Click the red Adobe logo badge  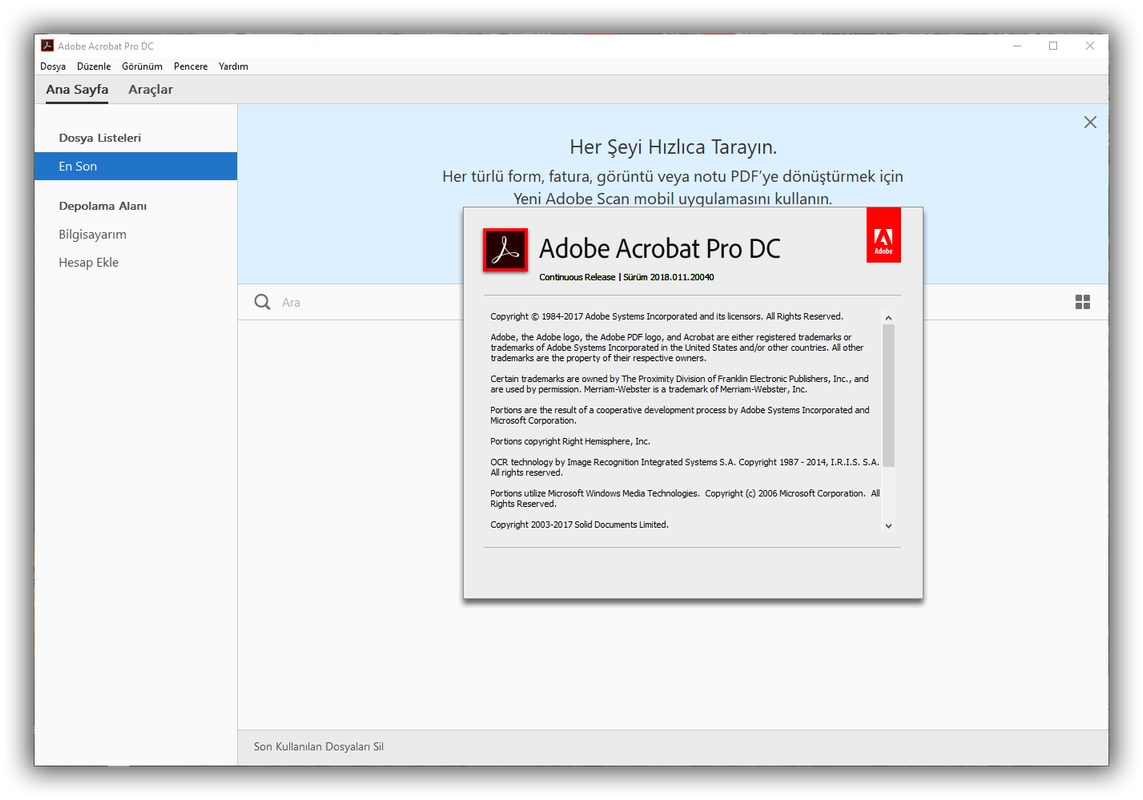883,235
